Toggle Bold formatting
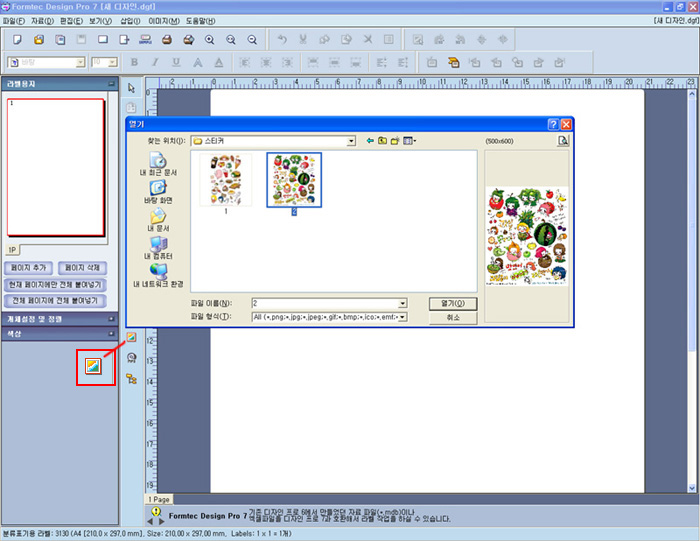The image size is (700, 541). point(134,62)
